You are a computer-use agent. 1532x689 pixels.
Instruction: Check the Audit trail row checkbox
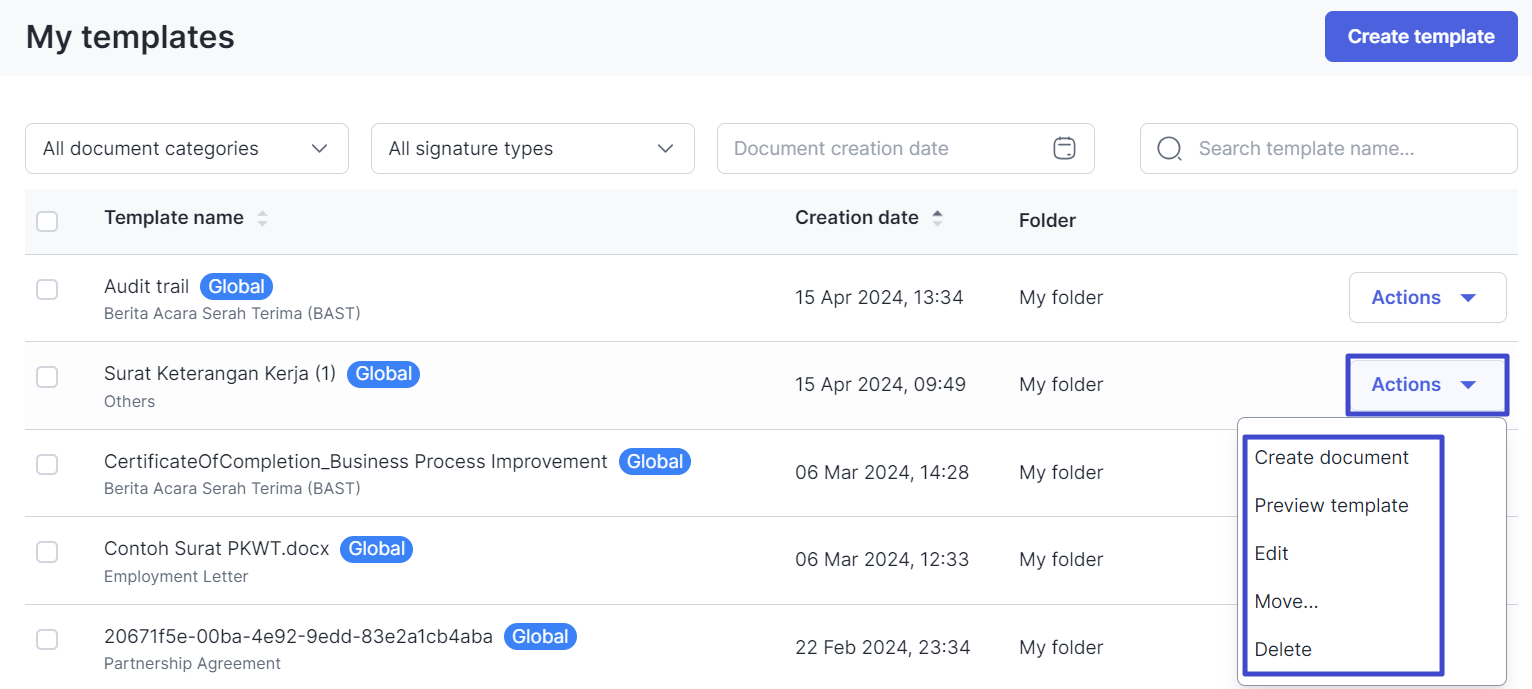(47, 290)
